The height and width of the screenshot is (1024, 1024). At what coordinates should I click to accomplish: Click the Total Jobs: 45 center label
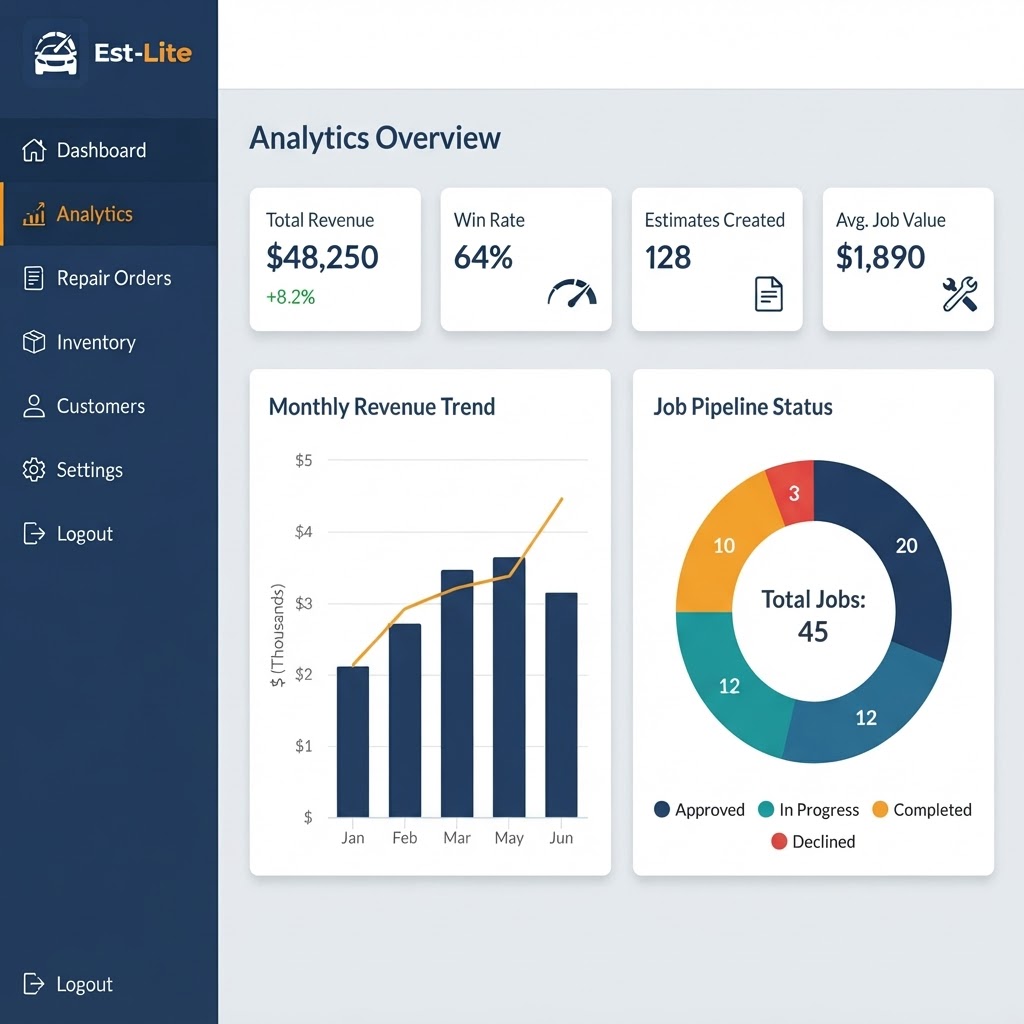814,615
